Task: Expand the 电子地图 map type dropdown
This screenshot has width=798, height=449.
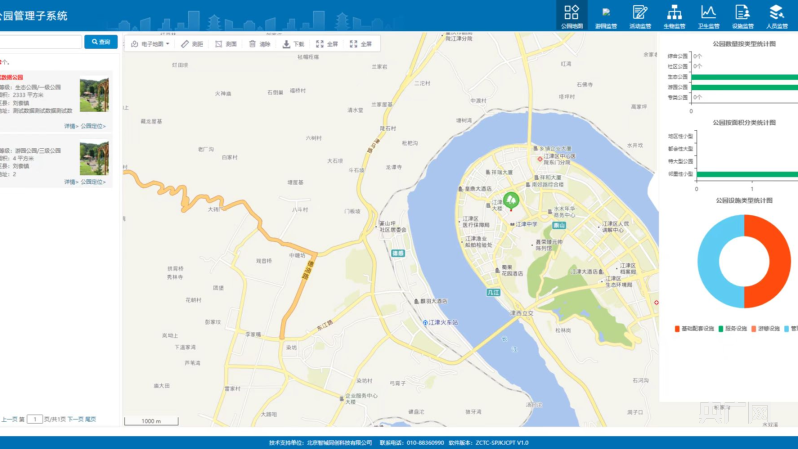Action: tap(150, 44)
